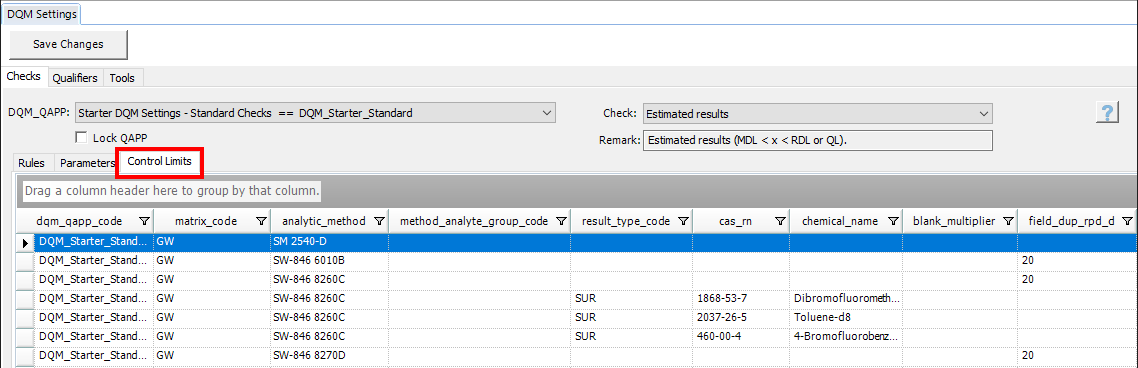The width and height of the screenshot is (1138, 368).
Task: Select the field_dup_rpd value 20 in 6010B row
Action: click(1077, 260)
